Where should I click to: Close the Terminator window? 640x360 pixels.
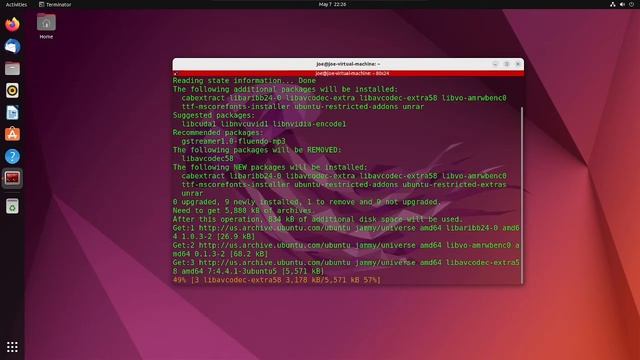coord(518,64)
